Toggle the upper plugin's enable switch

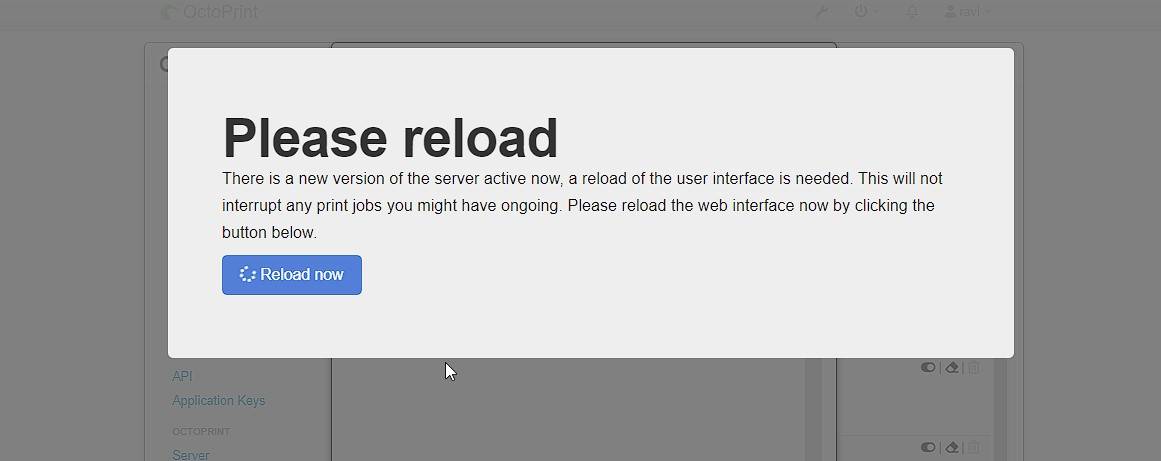point(928,367)
